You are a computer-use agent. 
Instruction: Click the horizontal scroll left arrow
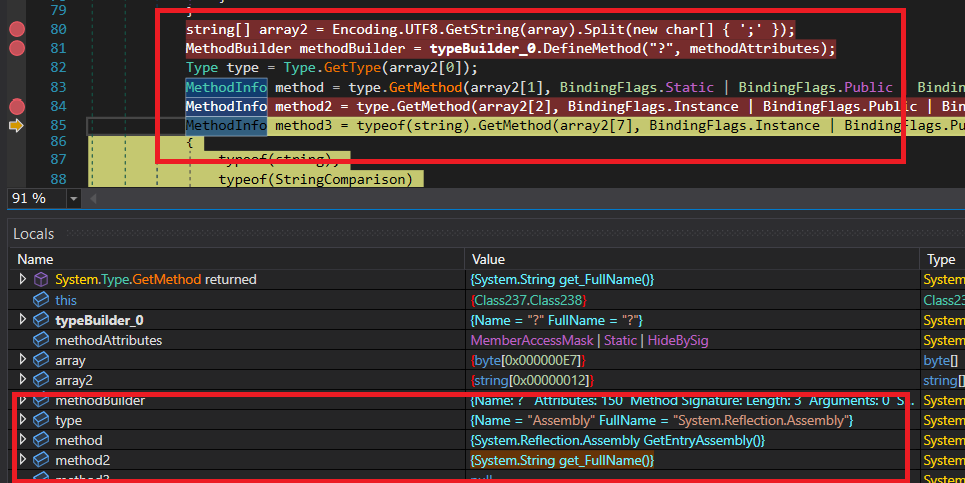click(94, 199)
